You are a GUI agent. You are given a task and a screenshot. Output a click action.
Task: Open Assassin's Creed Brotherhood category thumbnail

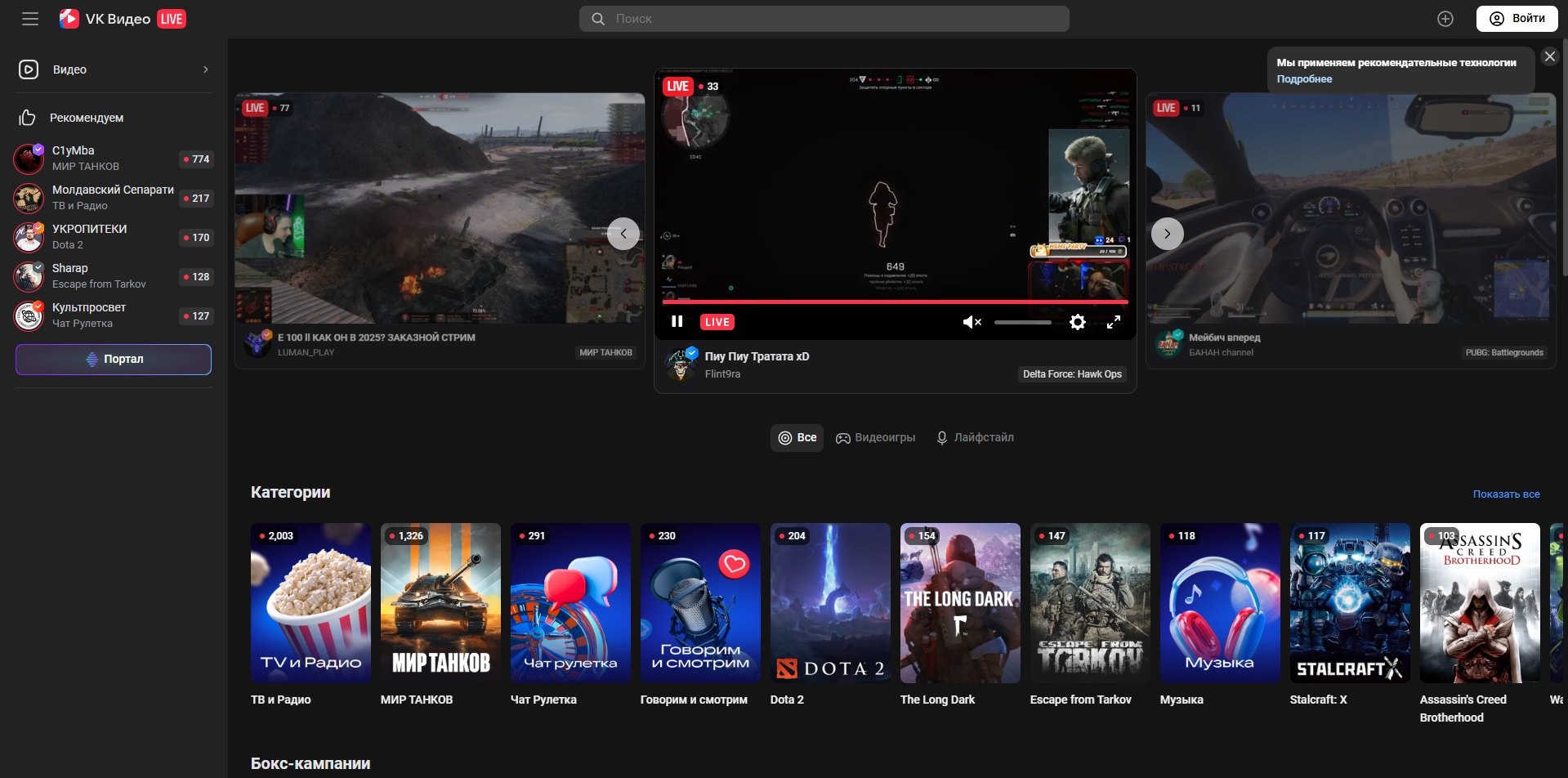click(1480, 603)
